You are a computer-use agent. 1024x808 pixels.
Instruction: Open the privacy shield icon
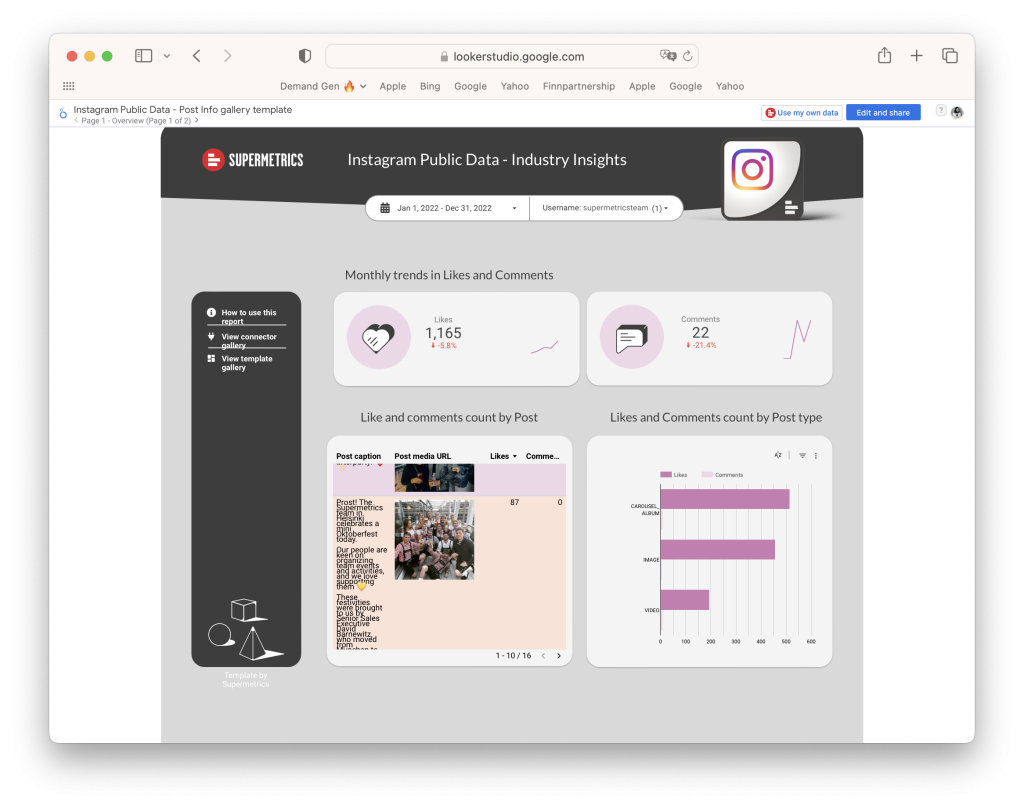305,56
